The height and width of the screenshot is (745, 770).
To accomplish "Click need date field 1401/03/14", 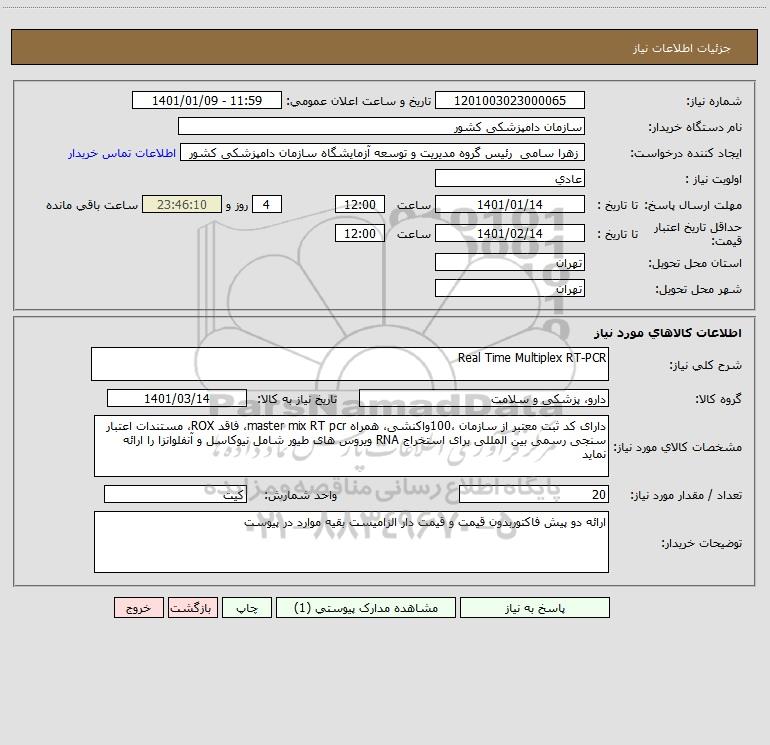I will [177, 398].
